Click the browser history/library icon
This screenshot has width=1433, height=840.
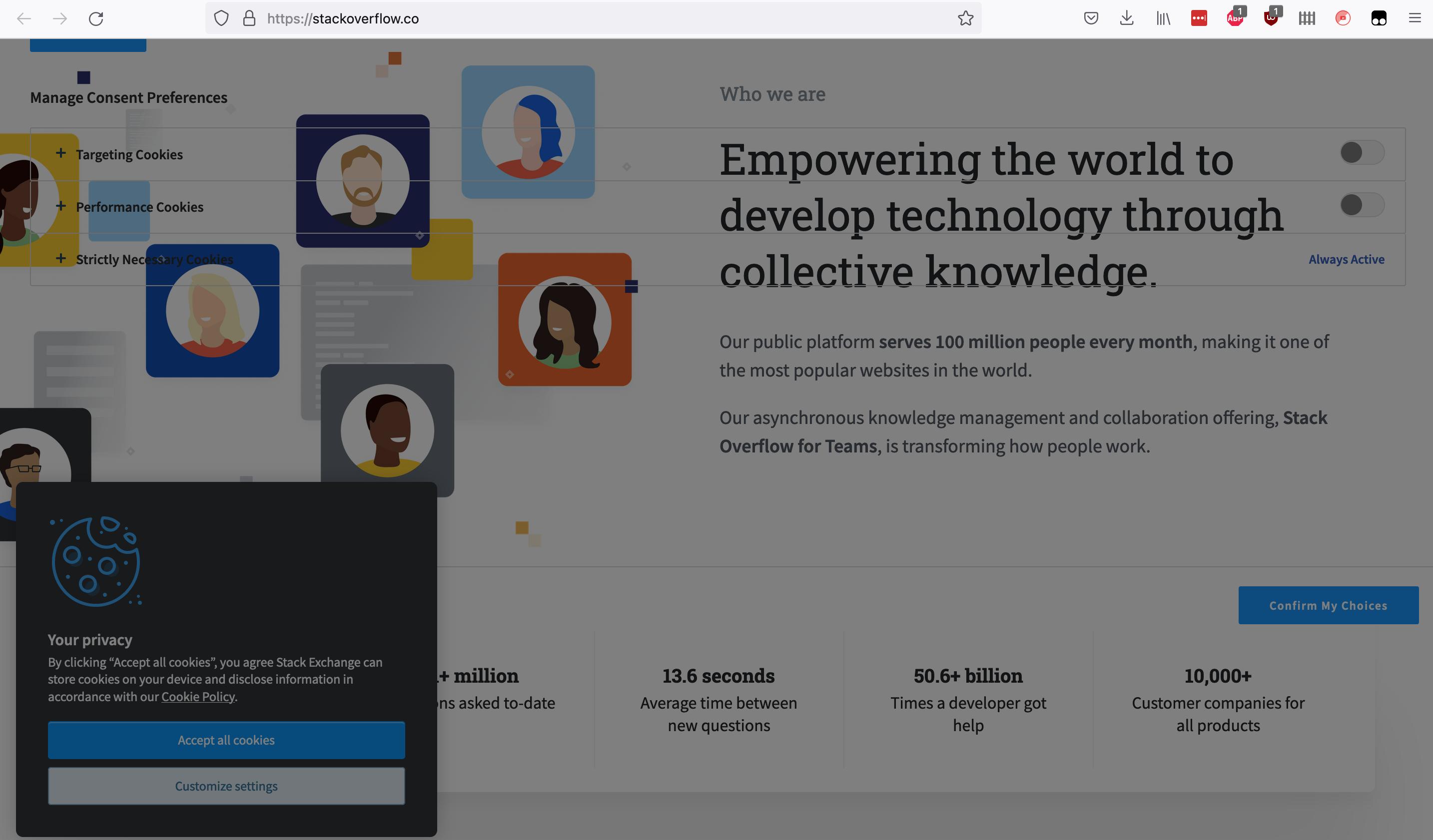click(1162, 18)
